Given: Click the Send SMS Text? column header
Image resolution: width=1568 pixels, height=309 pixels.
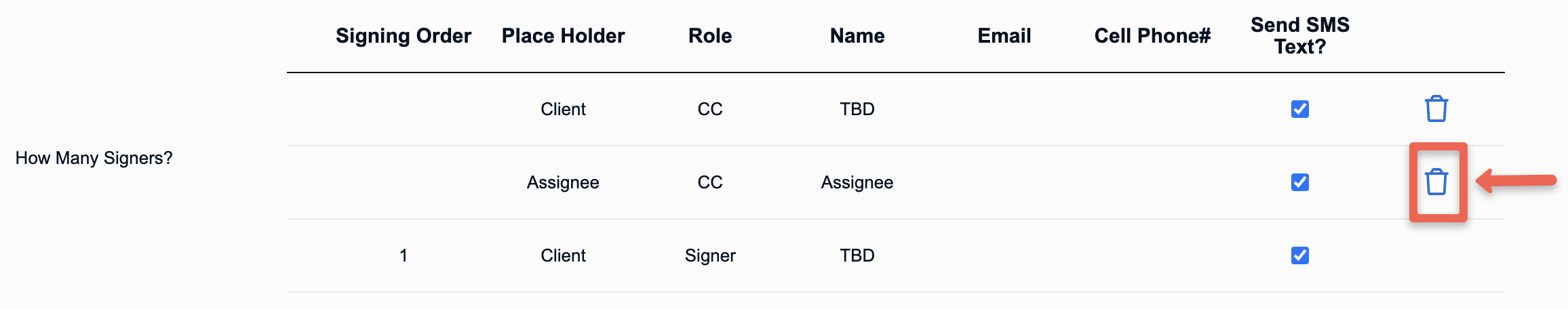Looking at the screenshot, I should [1300, 36].
